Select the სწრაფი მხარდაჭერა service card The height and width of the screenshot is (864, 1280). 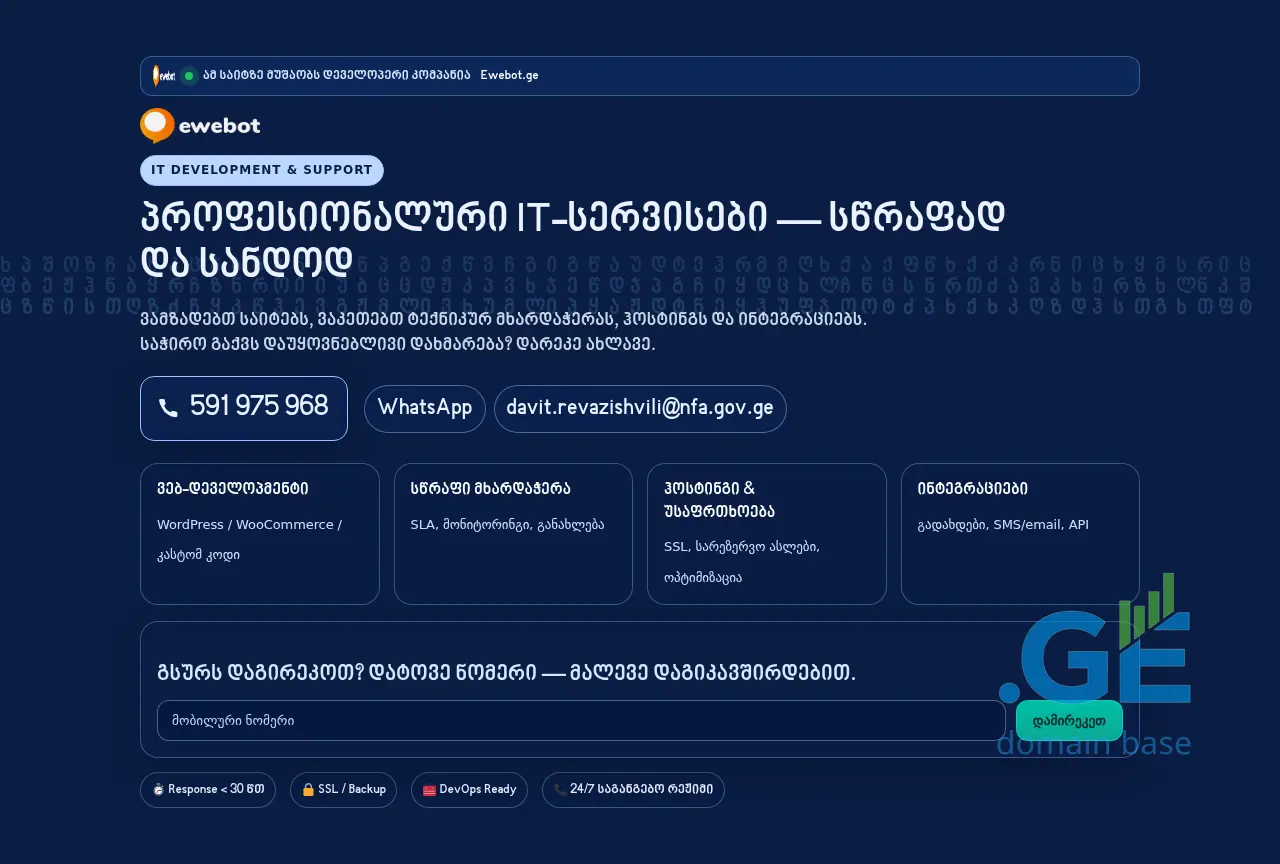click(513, 533)
